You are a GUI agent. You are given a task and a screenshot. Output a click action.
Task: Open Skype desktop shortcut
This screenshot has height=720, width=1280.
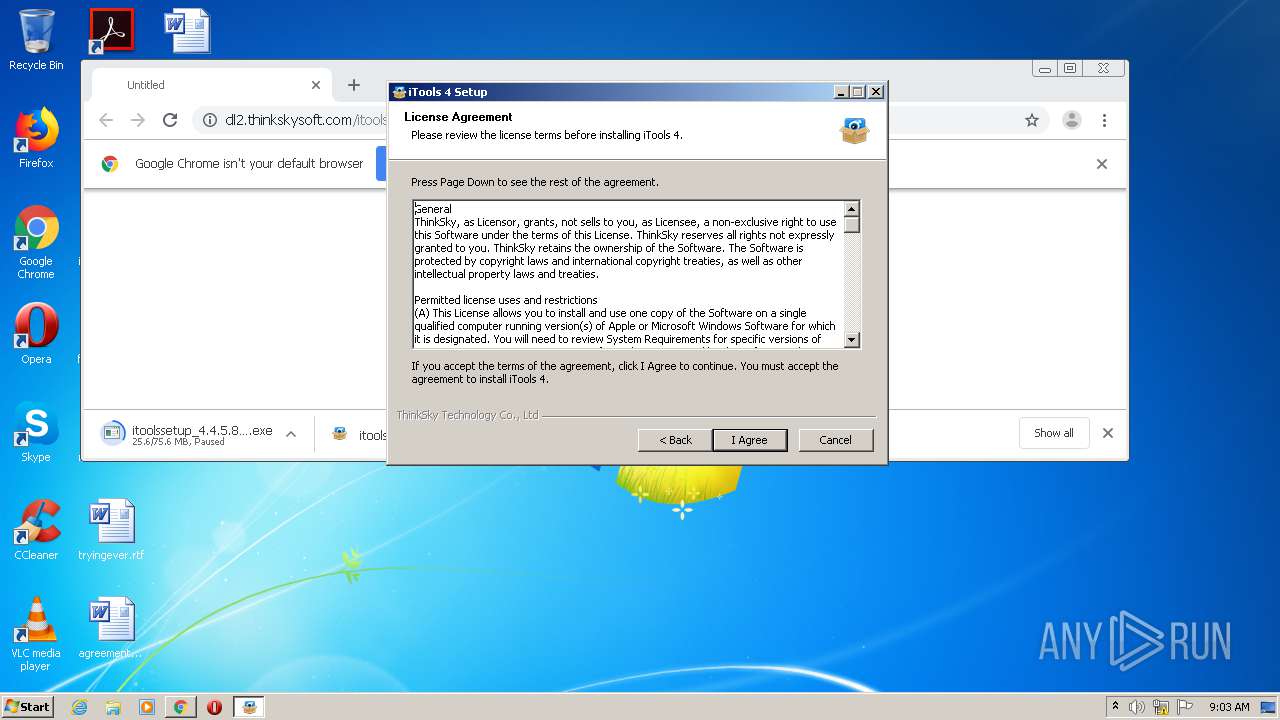tap(36, 432)
